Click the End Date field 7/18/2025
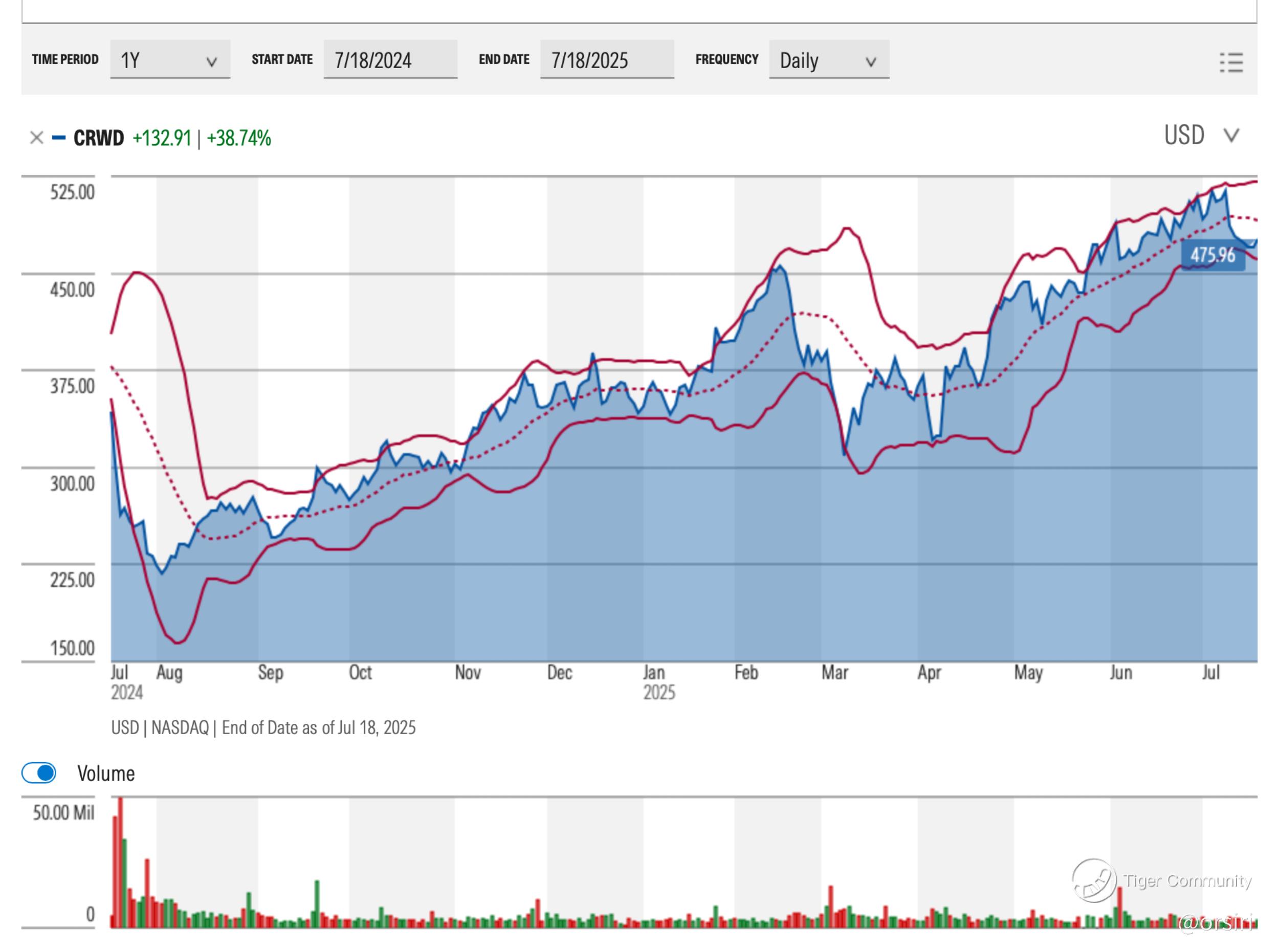The width and height of the screenshot is (1279, 952). click(x=606, y=60)
